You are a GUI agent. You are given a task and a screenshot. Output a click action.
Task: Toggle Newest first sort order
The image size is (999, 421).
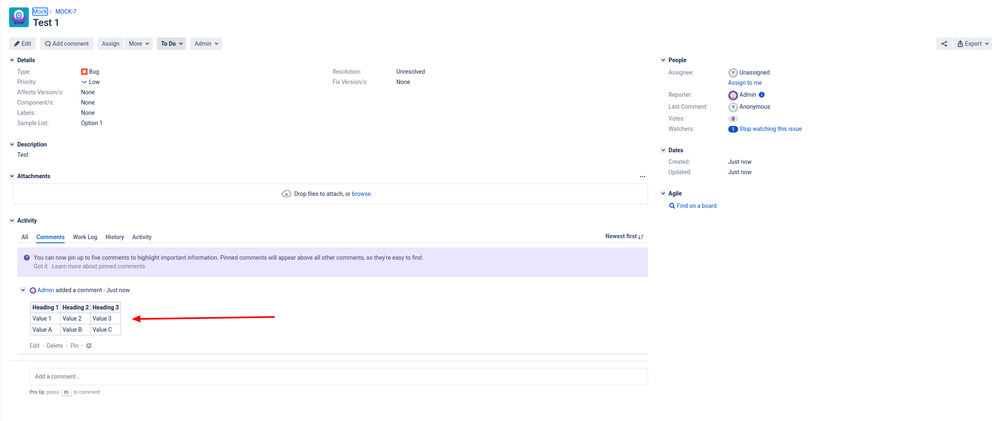coord(624,236)
